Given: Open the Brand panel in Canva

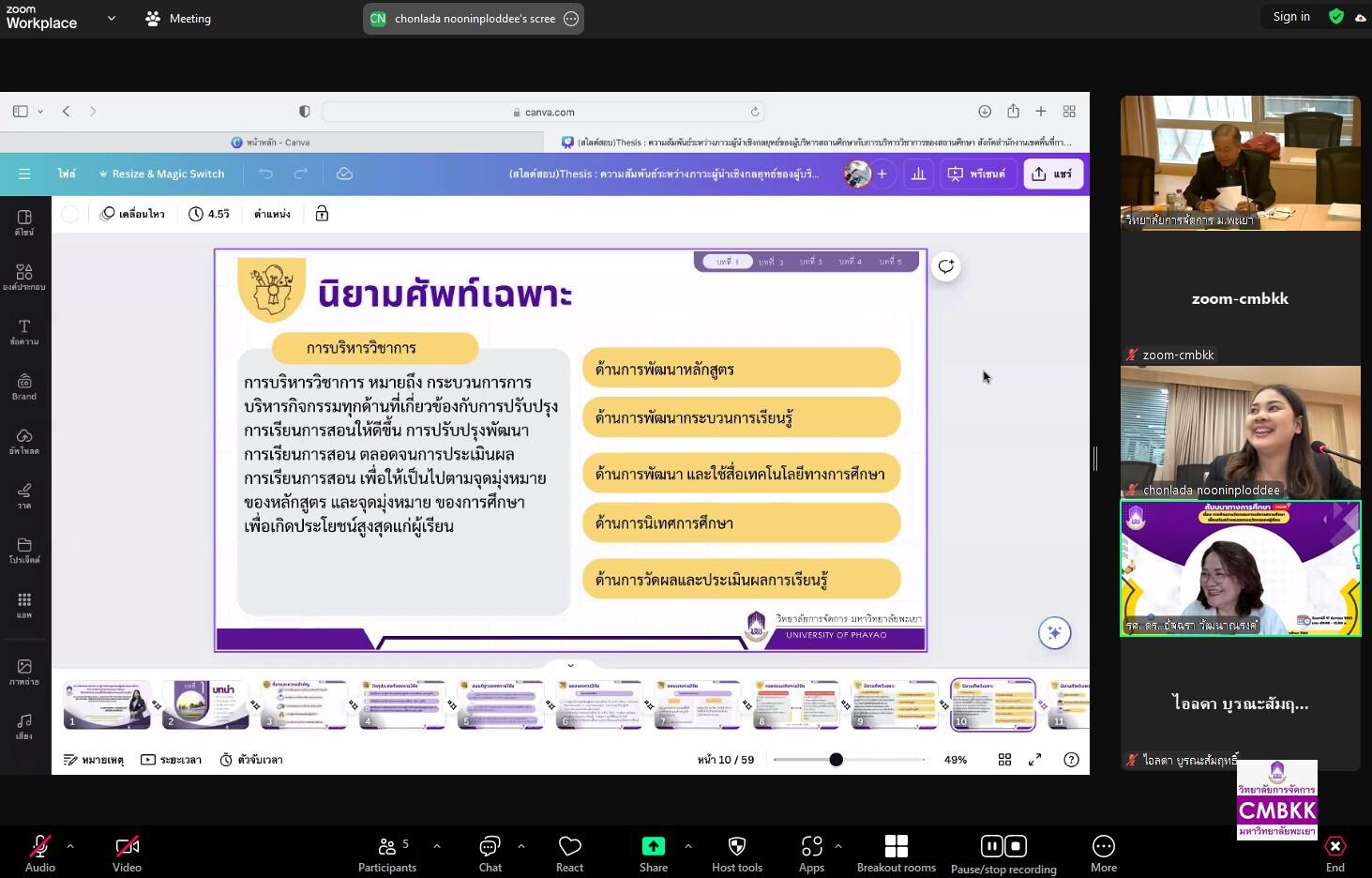Looking at the screenshot, I should [24, 386].
